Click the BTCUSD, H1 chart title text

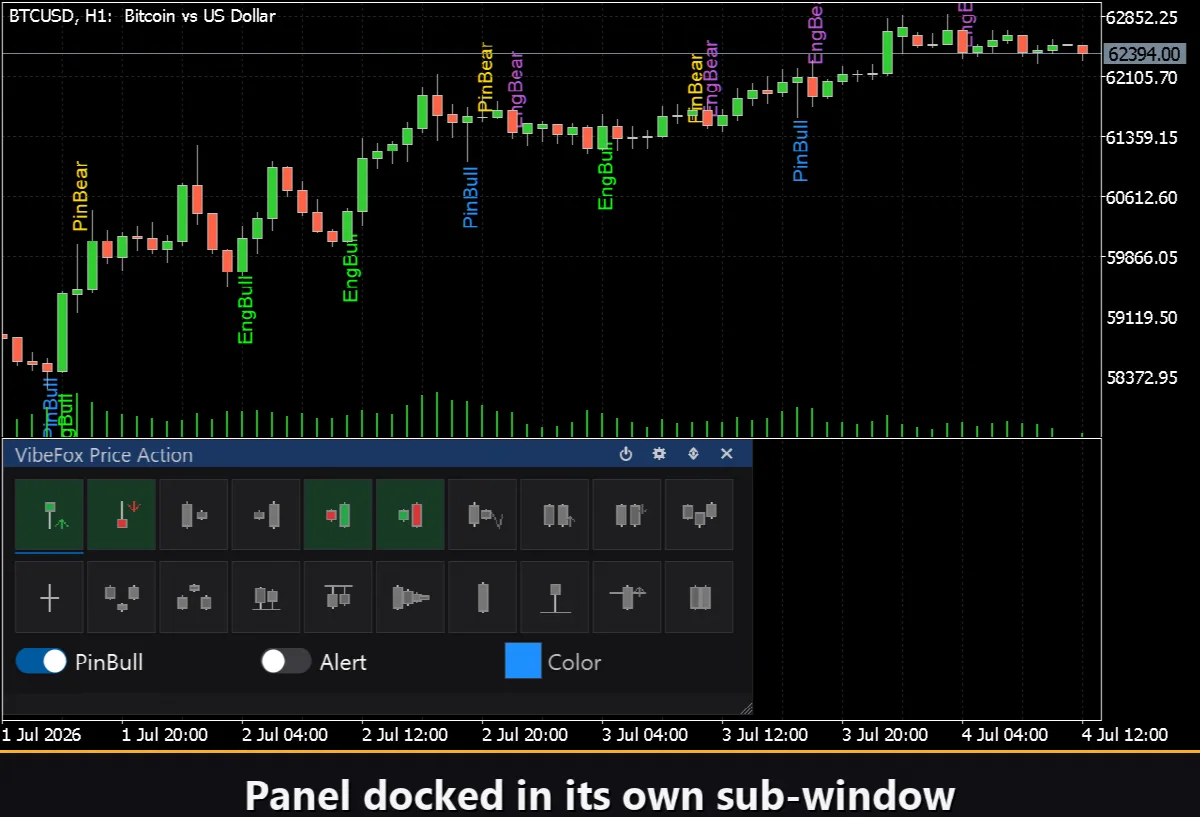coord(142,16)
